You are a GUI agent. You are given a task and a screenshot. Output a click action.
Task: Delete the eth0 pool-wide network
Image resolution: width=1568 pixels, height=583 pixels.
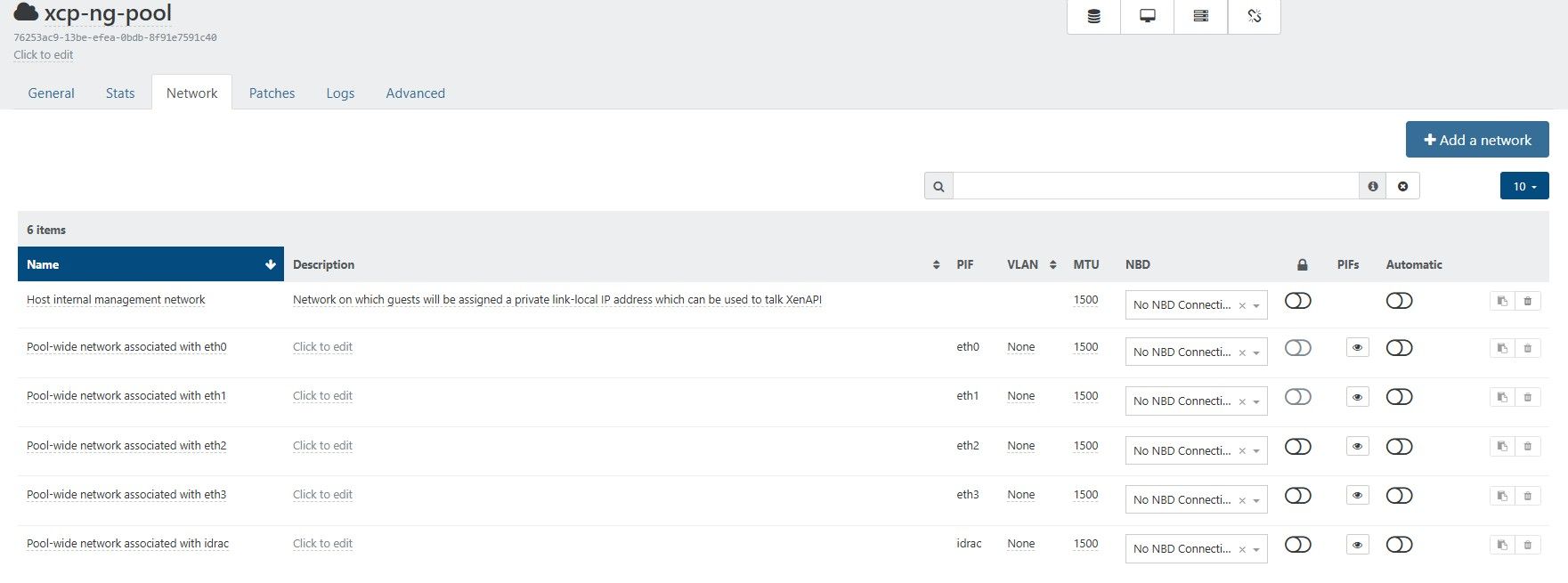coord(1527,348)
